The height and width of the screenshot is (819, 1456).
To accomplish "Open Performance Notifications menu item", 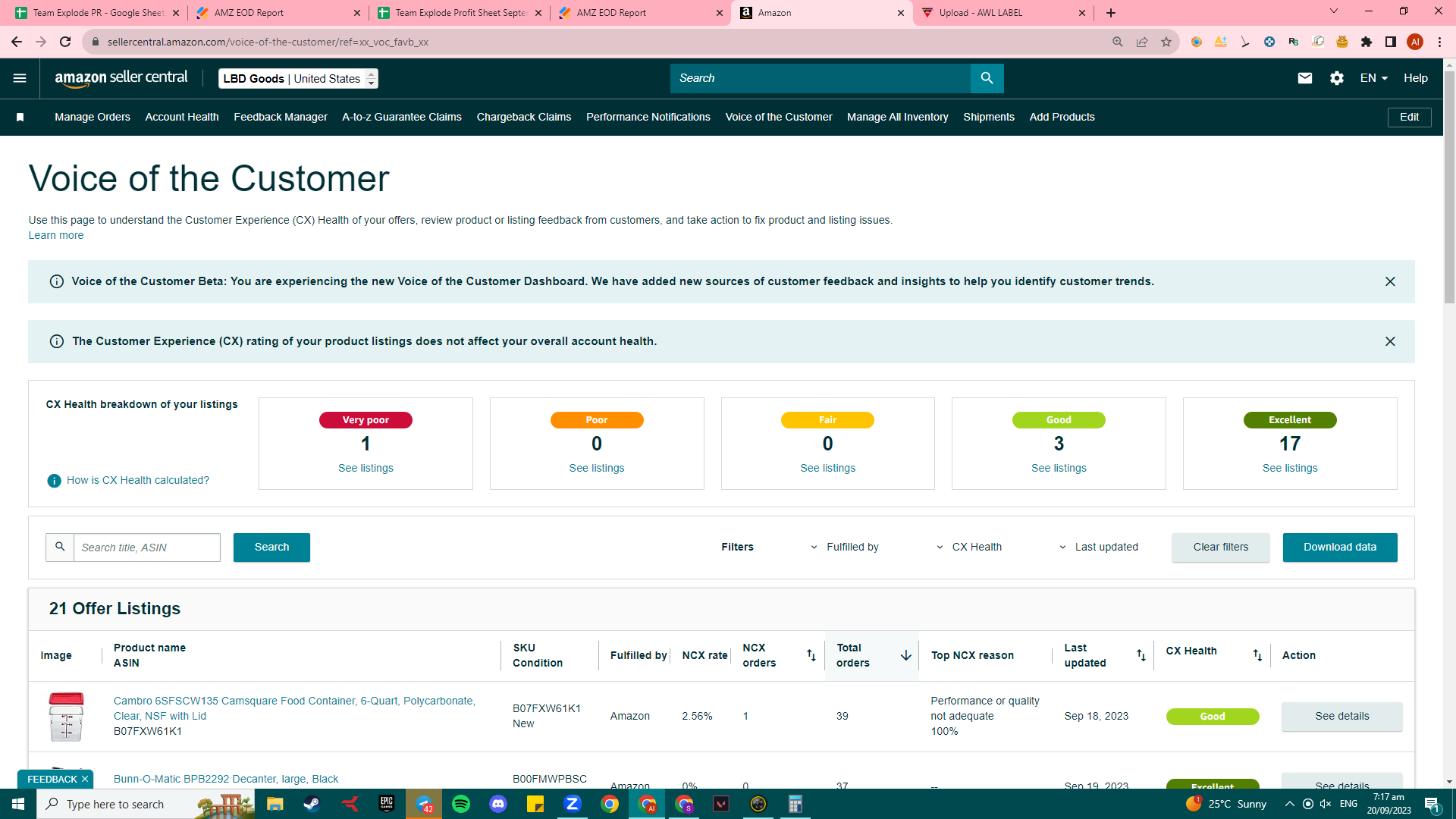I will click(x=648, y=117).
